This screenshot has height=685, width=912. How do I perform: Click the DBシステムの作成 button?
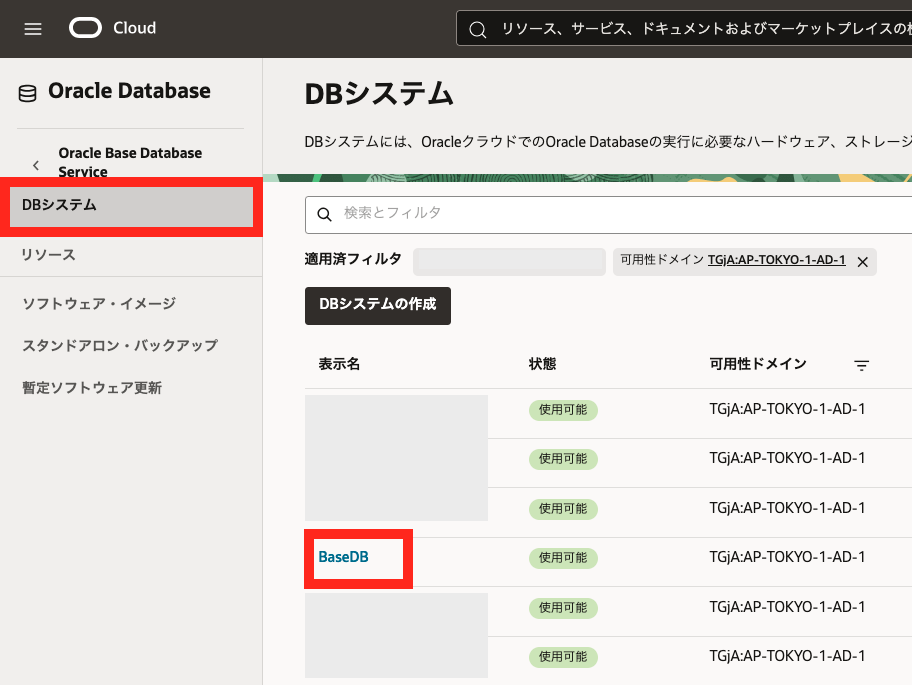click(x=377, y=305)
